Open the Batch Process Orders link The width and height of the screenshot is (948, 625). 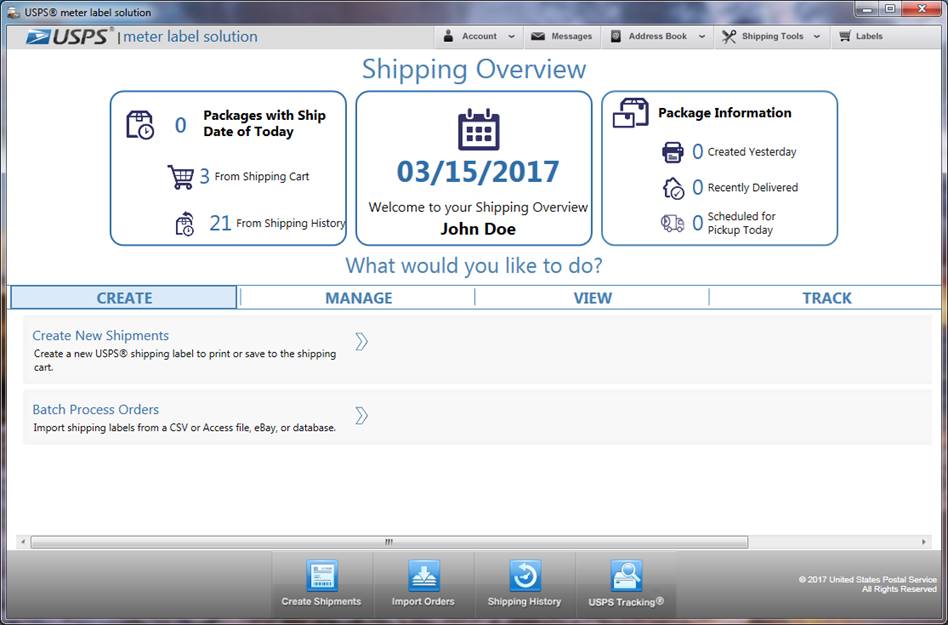coord(96,409)
